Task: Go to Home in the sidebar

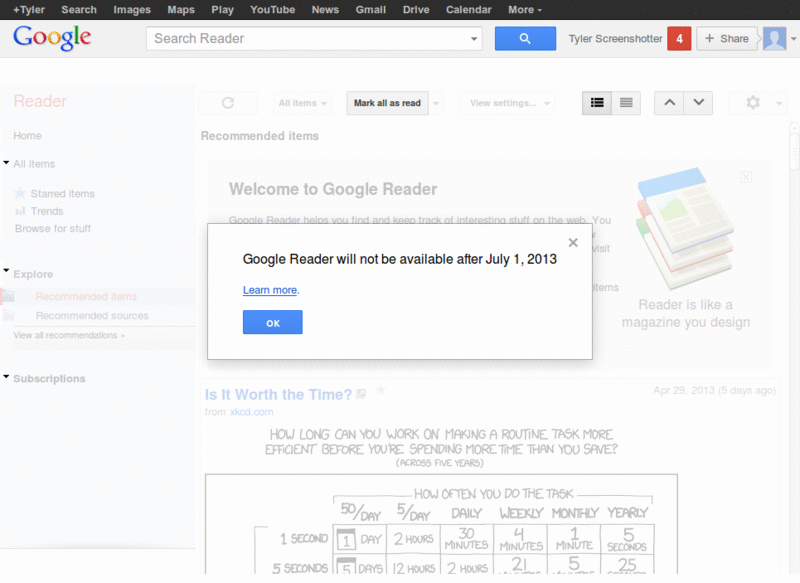Action: coord(27,136)
